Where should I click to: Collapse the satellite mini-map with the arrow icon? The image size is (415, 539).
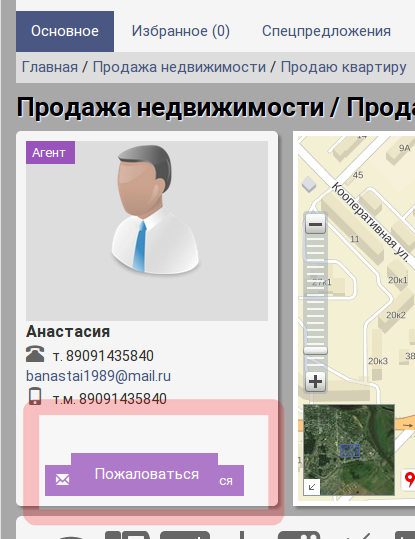pos(312,487)
